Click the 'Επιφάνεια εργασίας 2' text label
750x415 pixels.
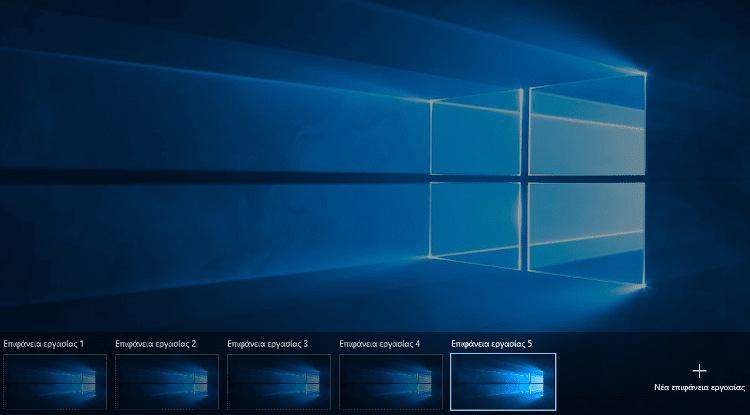156,344
